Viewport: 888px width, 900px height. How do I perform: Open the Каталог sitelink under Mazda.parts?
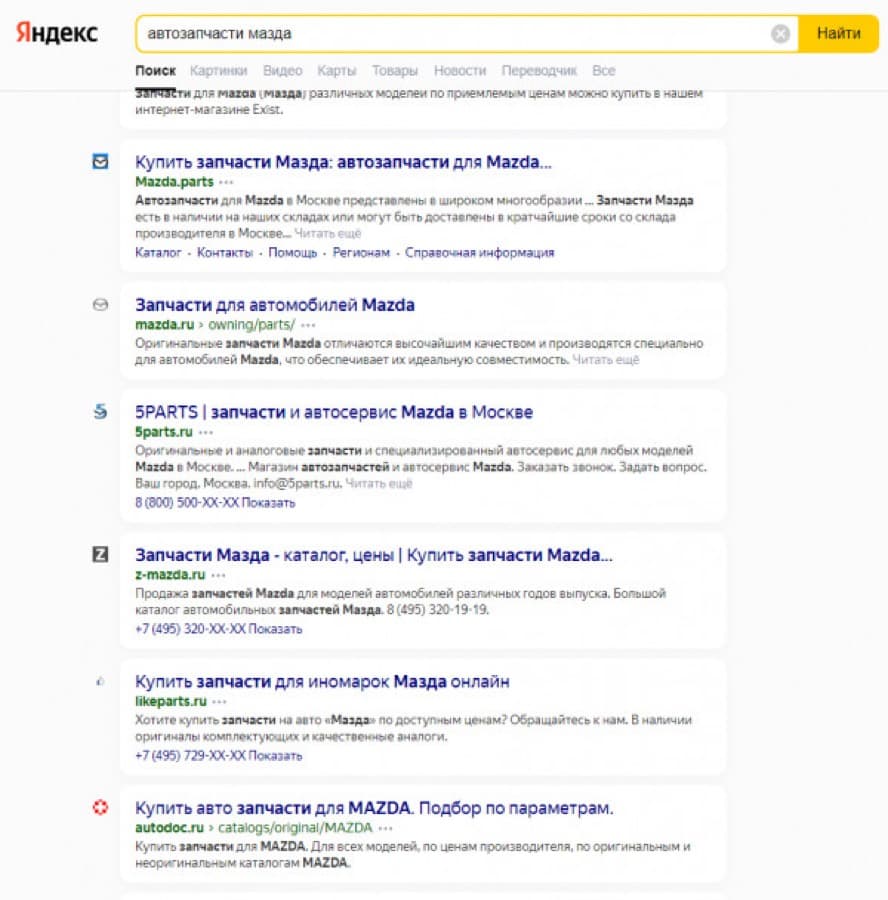click(158, 253)
